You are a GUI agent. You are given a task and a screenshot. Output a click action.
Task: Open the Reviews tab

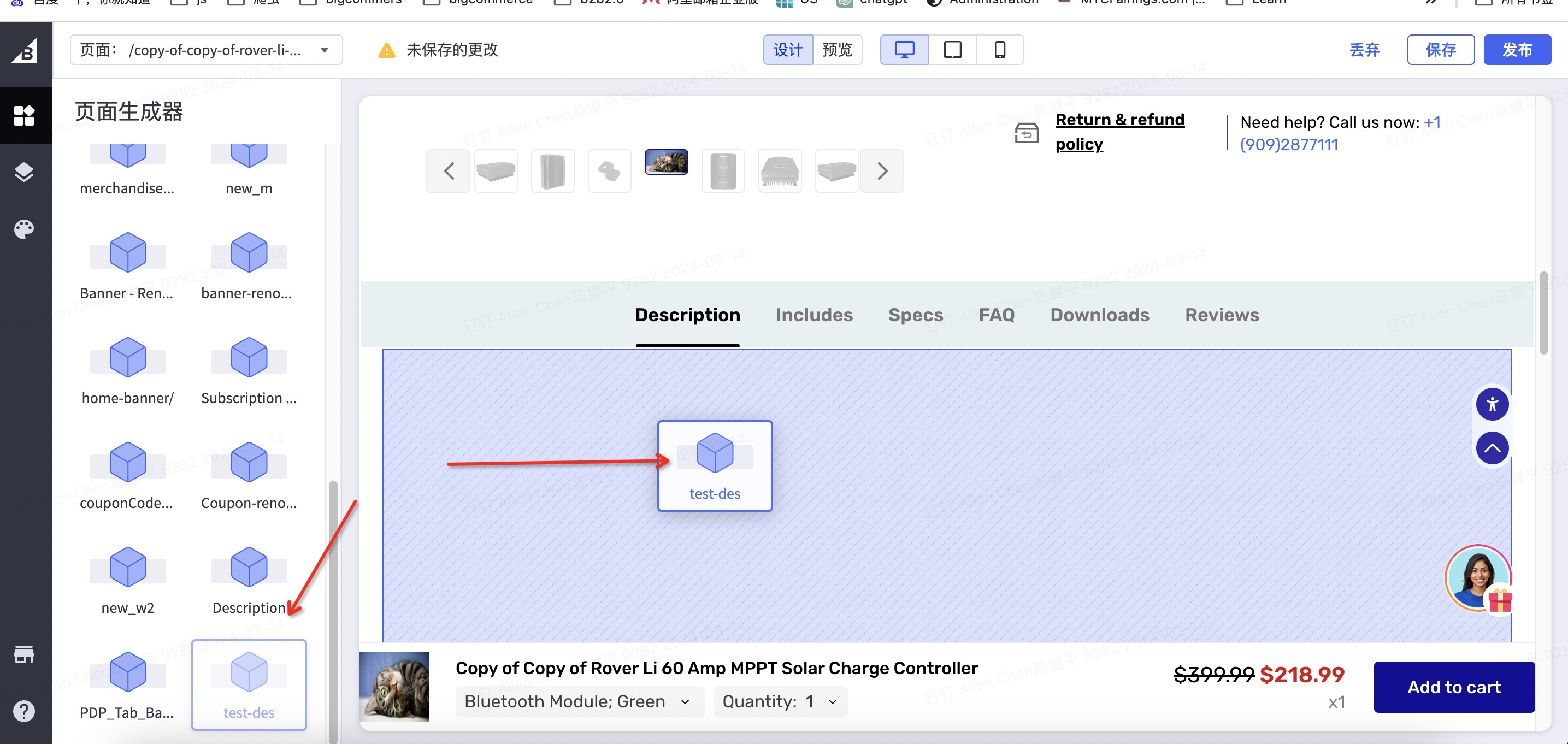1222,315
